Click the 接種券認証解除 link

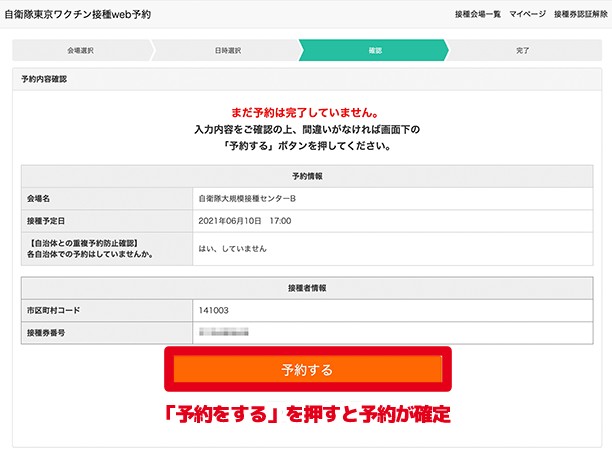pos(581,14)
